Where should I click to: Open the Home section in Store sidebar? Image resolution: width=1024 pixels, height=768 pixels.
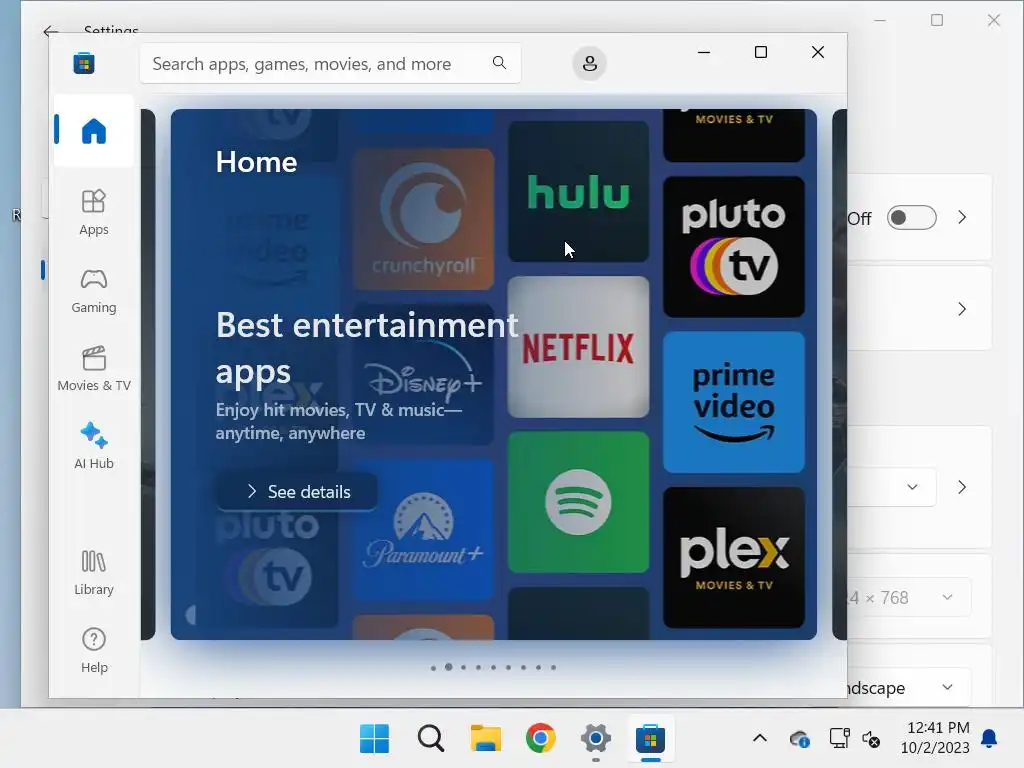[x=94, y=131]
